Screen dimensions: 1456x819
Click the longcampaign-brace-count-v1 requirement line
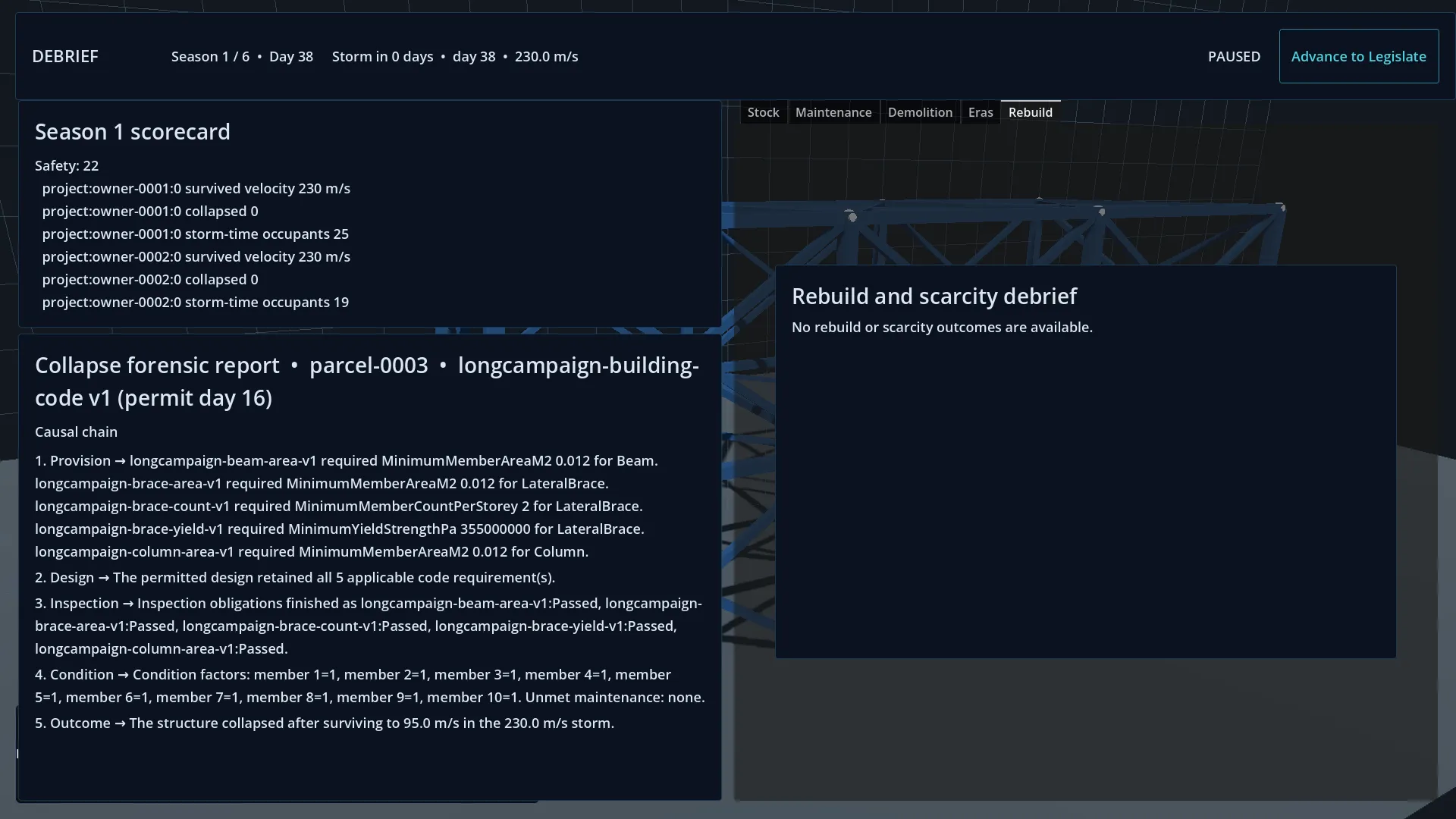click(338, 507)
